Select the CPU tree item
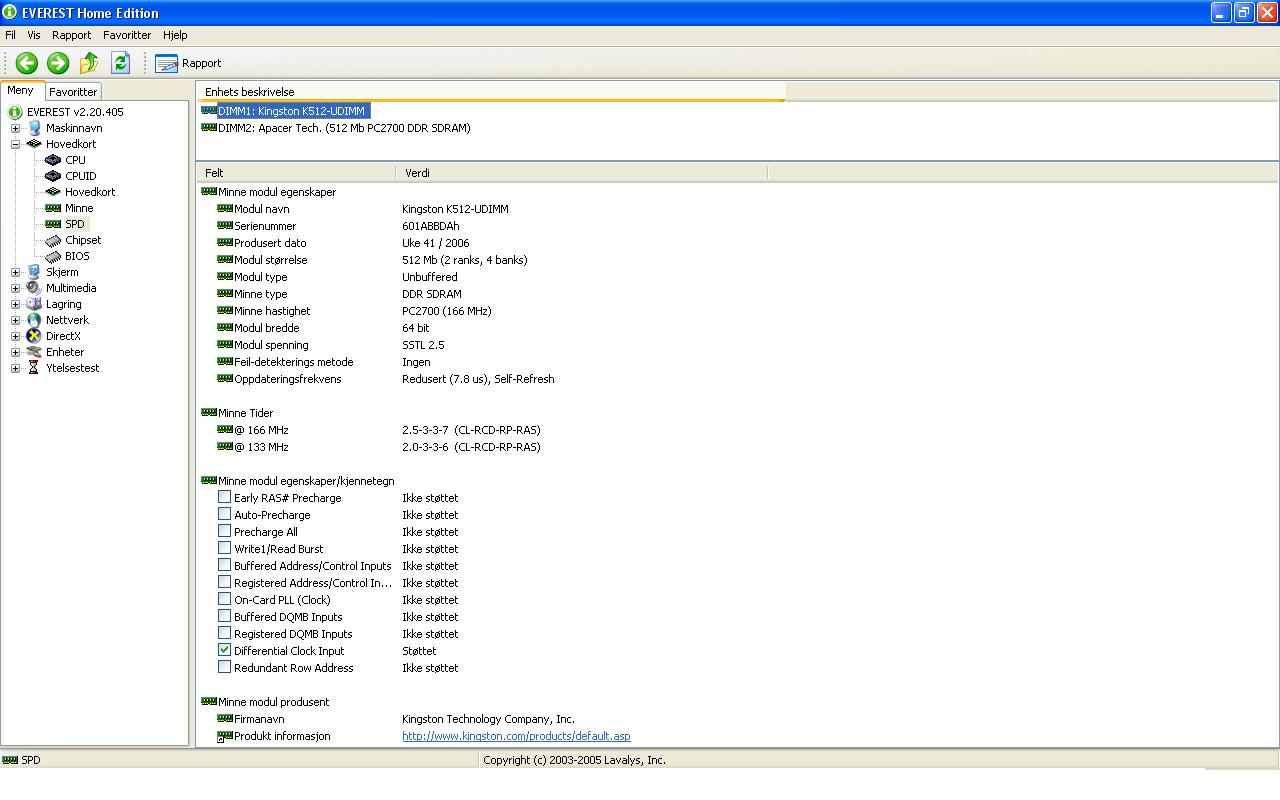This screenshot has width=1280, height=800. [75, 160]
